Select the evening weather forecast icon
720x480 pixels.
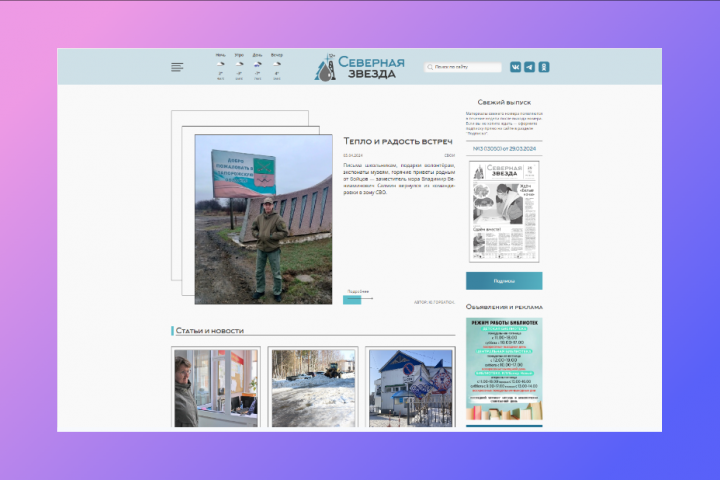[276, 64]
